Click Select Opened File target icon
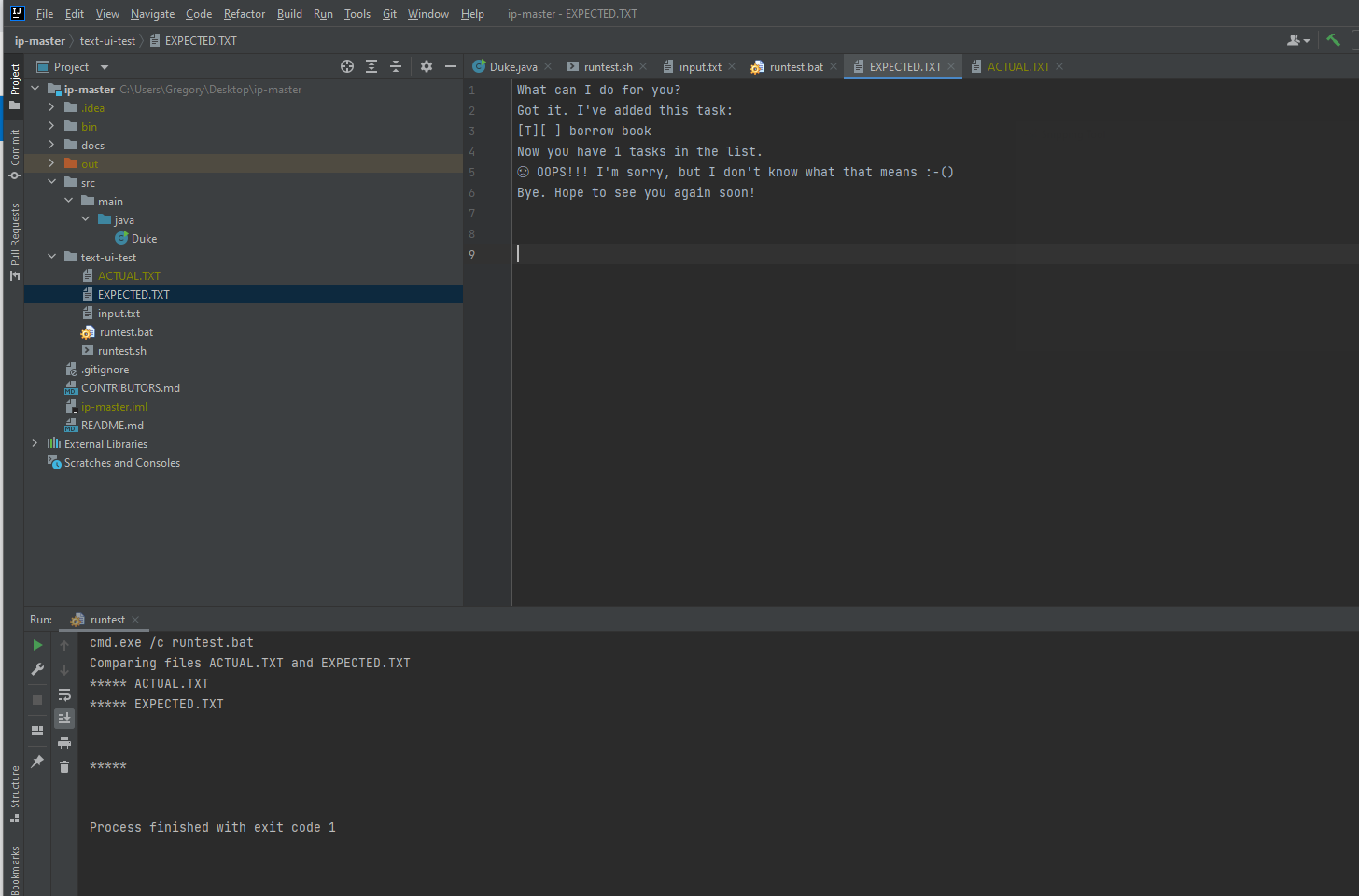This screenshot has width=1359, height=896. [347, 66]
